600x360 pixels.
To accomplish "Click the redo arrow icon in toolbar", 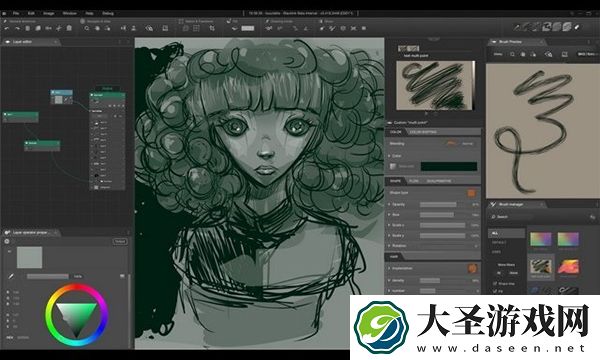I will [17, 28].
